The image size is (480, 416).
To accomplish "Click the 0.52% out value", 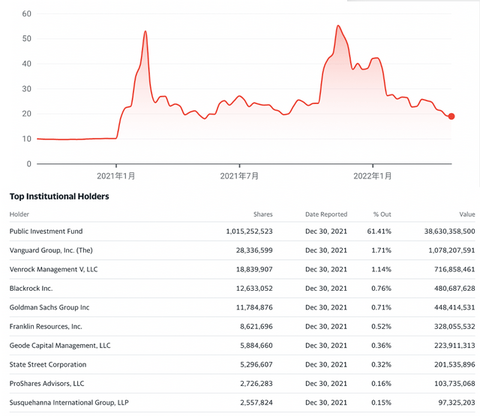I will tap(381, 326).
